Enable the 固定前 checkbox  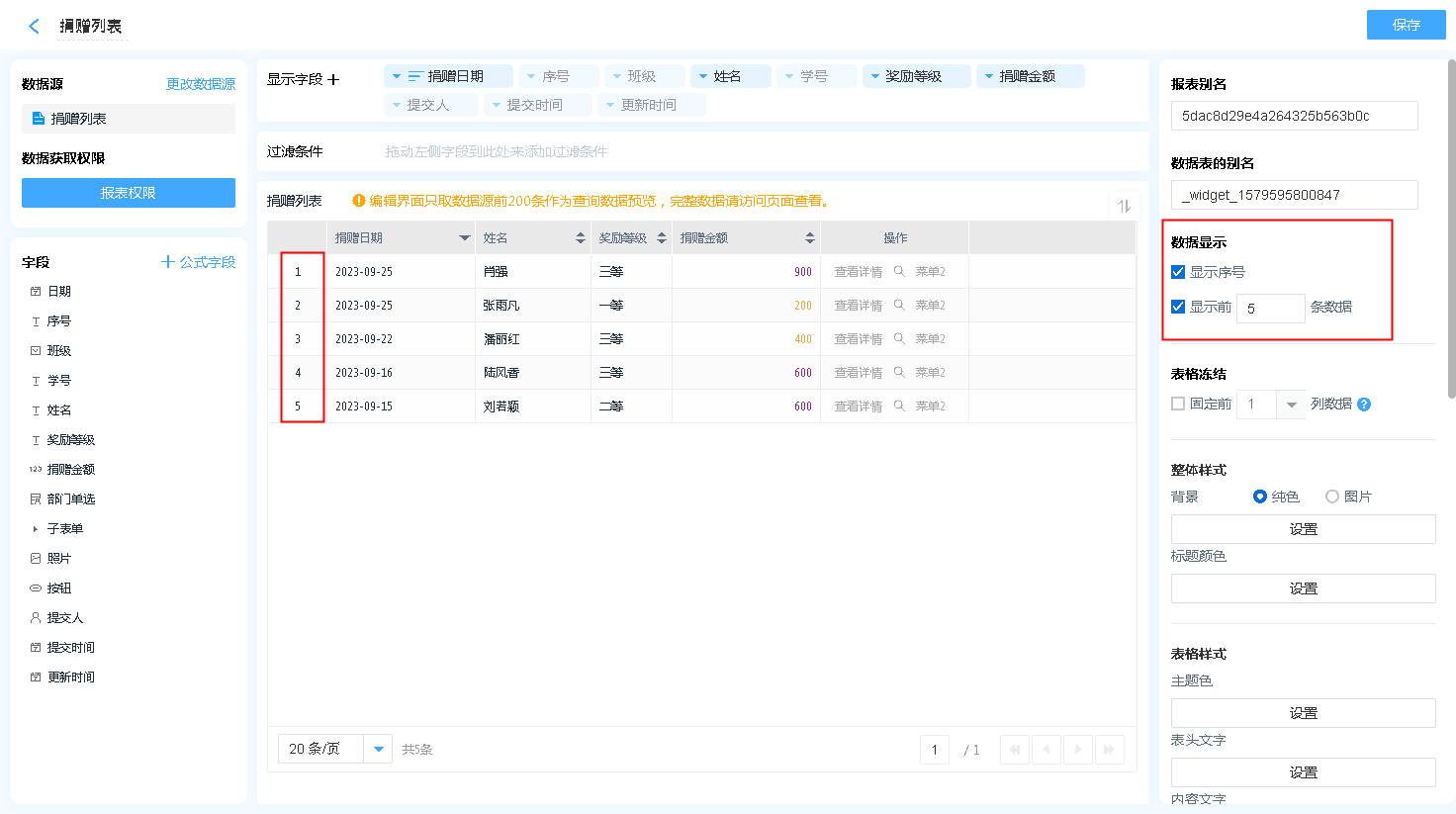tap(1178, 404)
